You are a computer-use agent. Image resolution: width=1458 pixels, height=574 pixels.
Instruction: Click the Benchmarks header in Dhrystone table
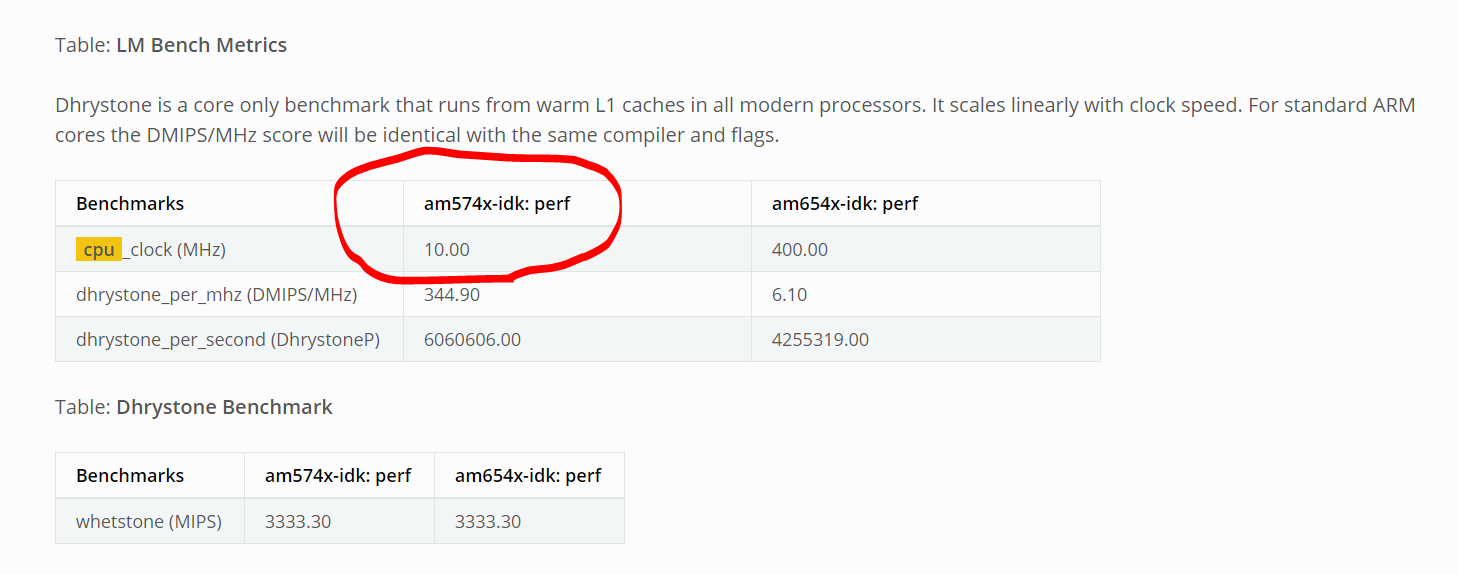point(130,204)
